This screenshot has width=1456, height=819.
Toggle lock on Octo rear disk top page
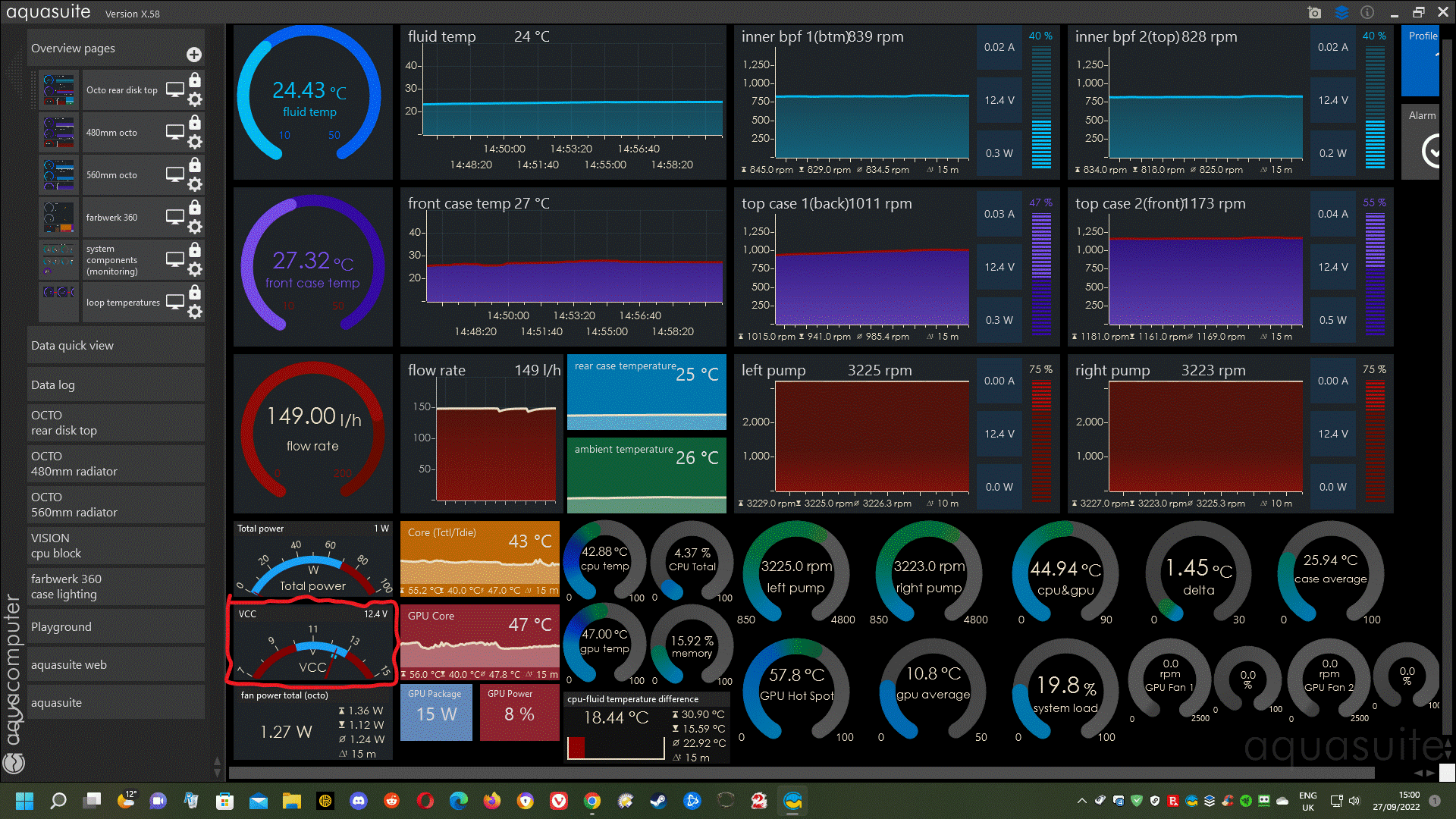195,80
